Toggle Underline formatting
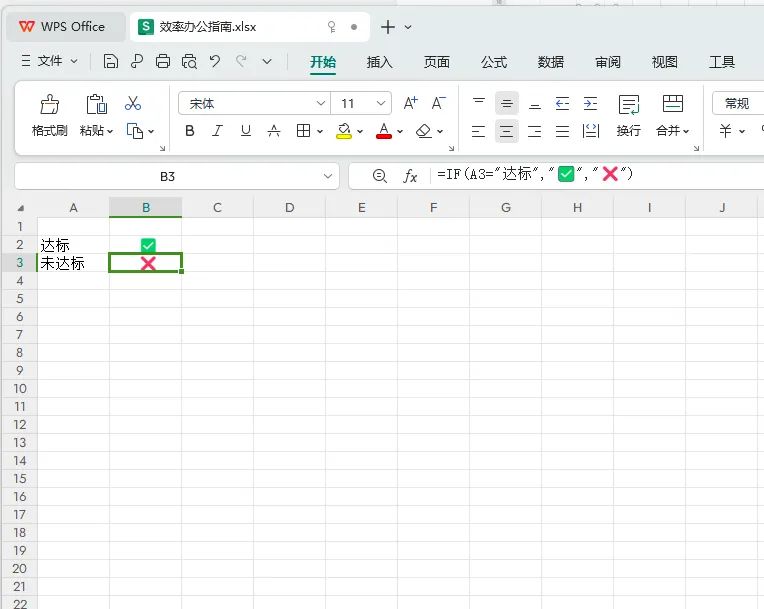Image resolution: width=764 pixels, height=609 pixels. pyautogui.click(x=246, y=131)
